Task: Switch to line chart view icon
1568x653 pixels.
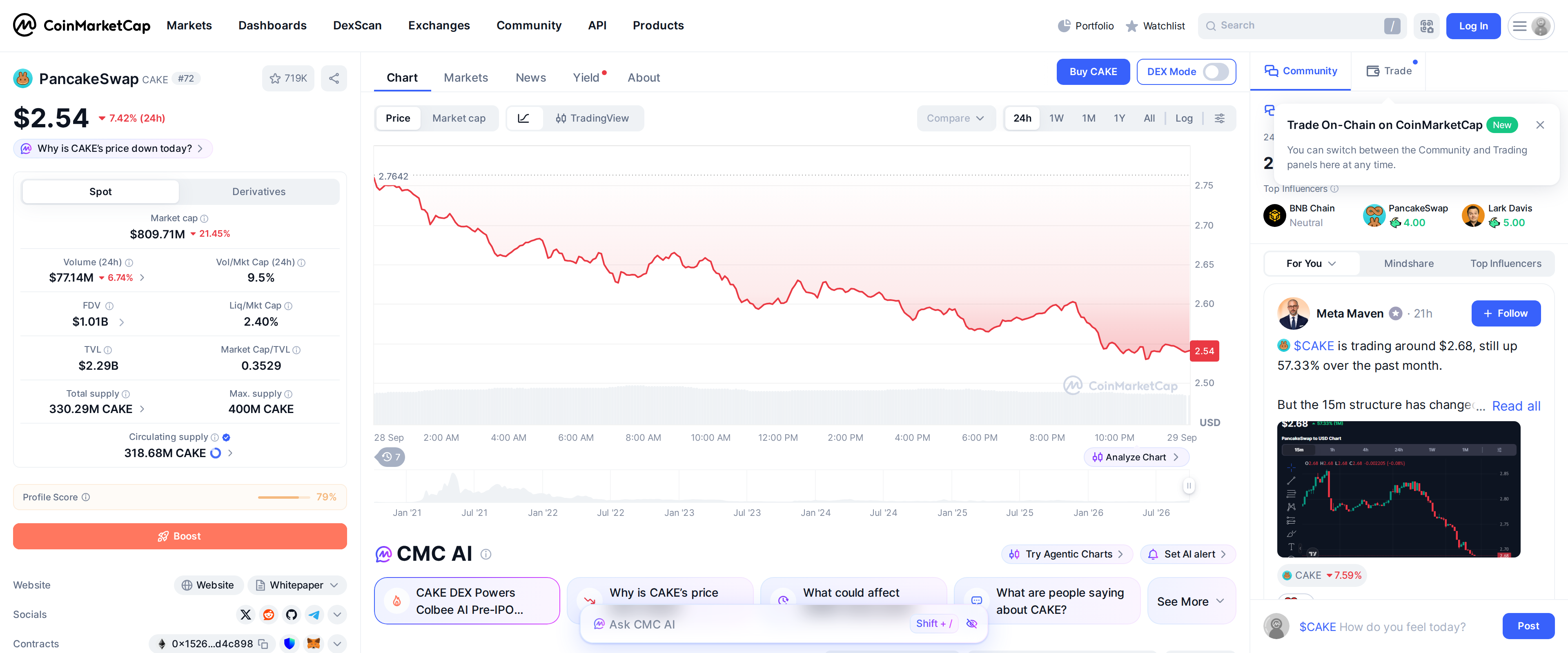Action: (523, 118)
